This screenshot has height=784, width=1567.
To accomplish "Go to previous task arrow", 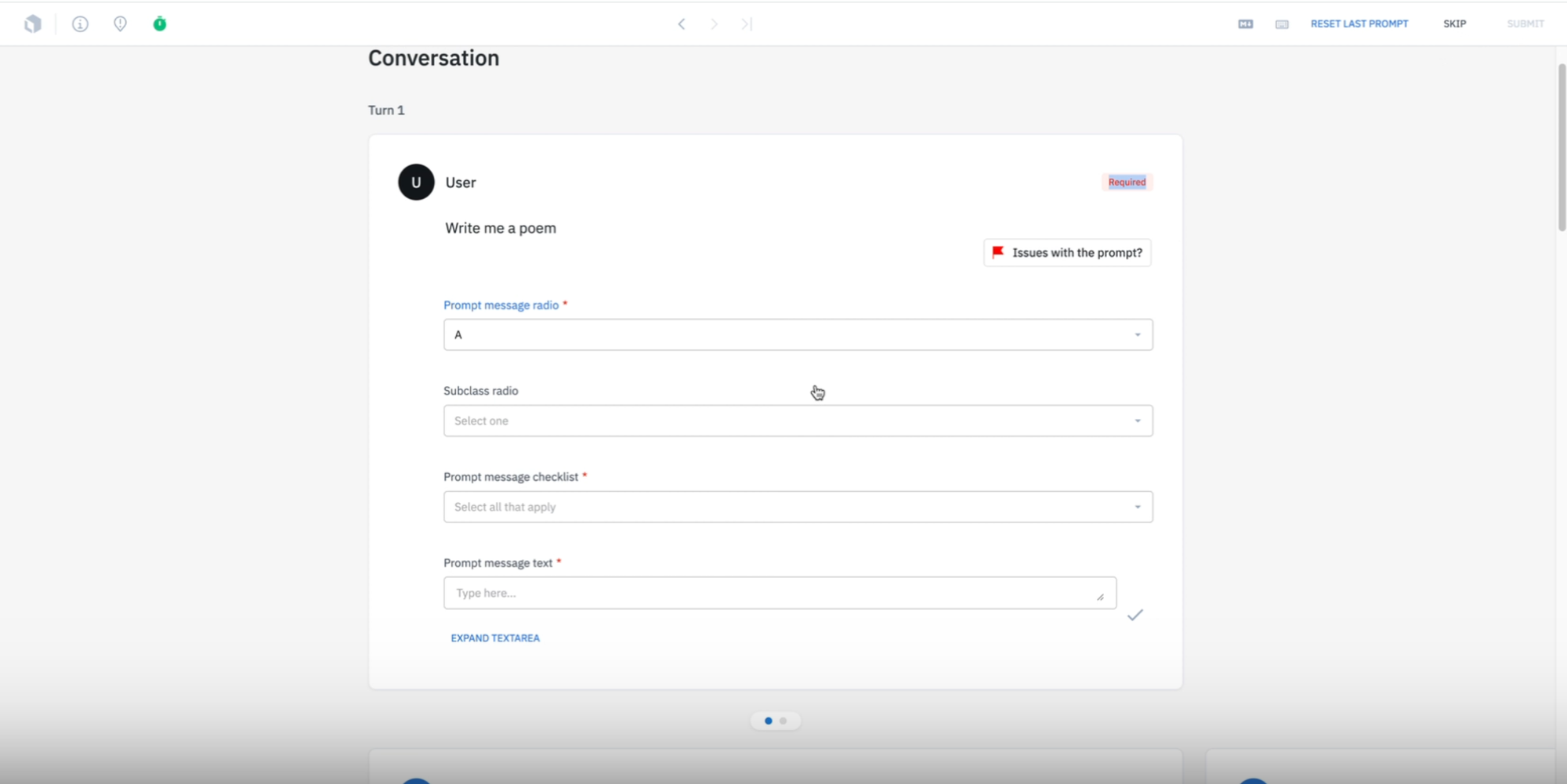I will (x=682, y=24).
